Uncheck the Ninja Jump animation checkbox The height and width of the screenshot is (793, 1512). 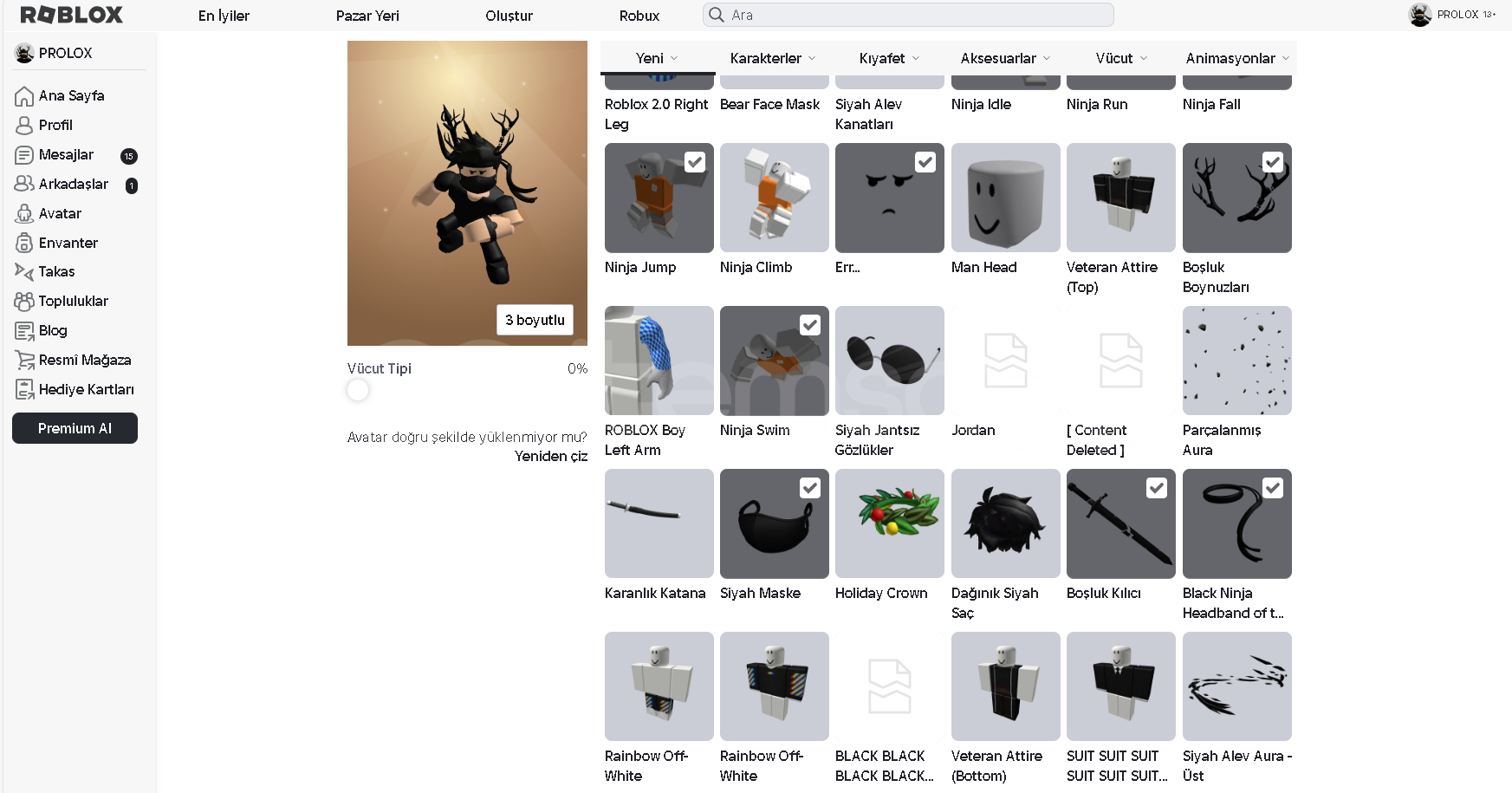[x=695, y=162]
